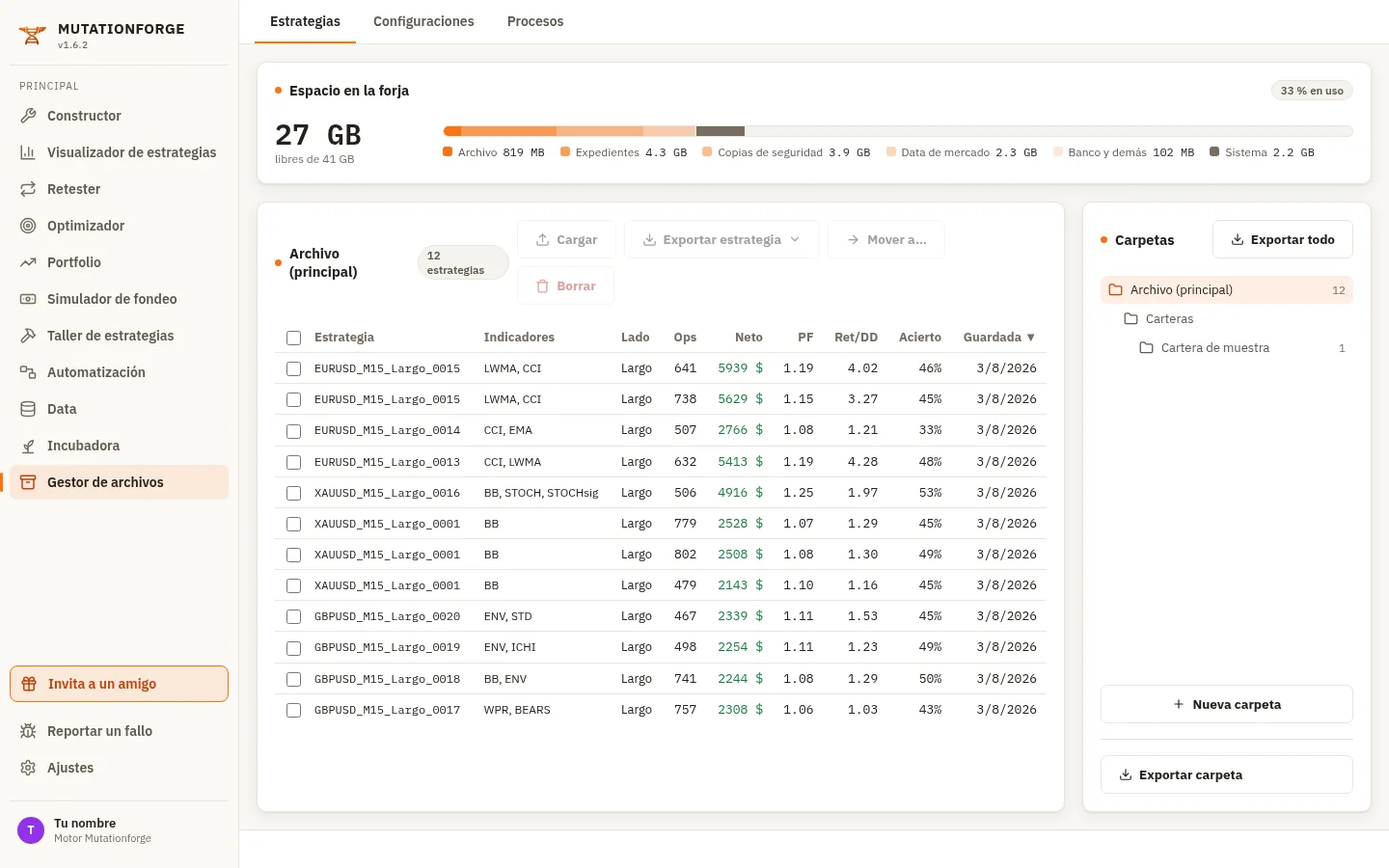Check the XAUUSD_M15_Largo_0016 row checkbox
The width and height of the screenshot is (1389, 868).
pyautogui.click(x=293, y=493)
